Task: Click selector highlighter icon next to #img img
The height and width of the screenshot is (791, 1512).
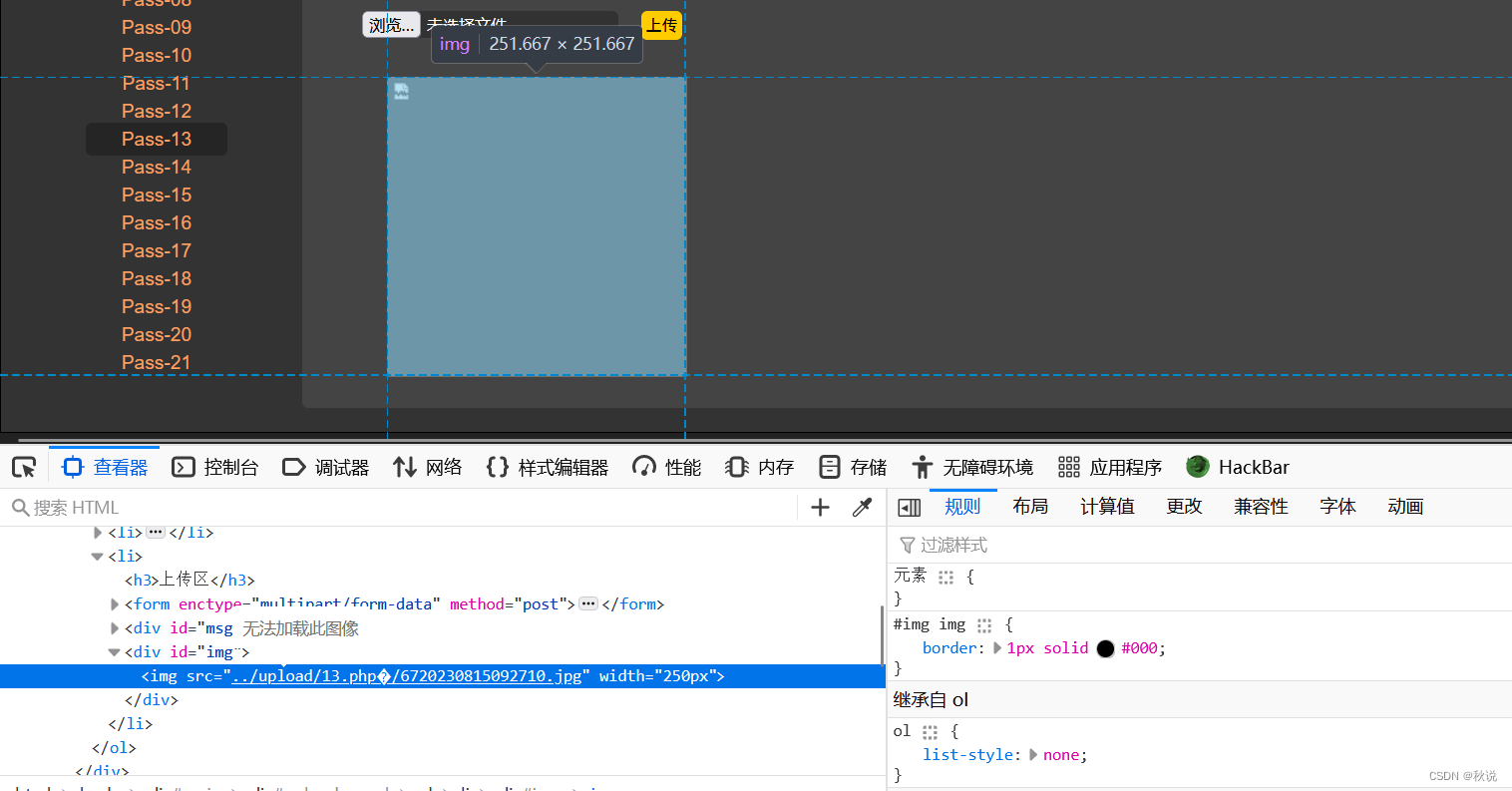Action: 984,625
